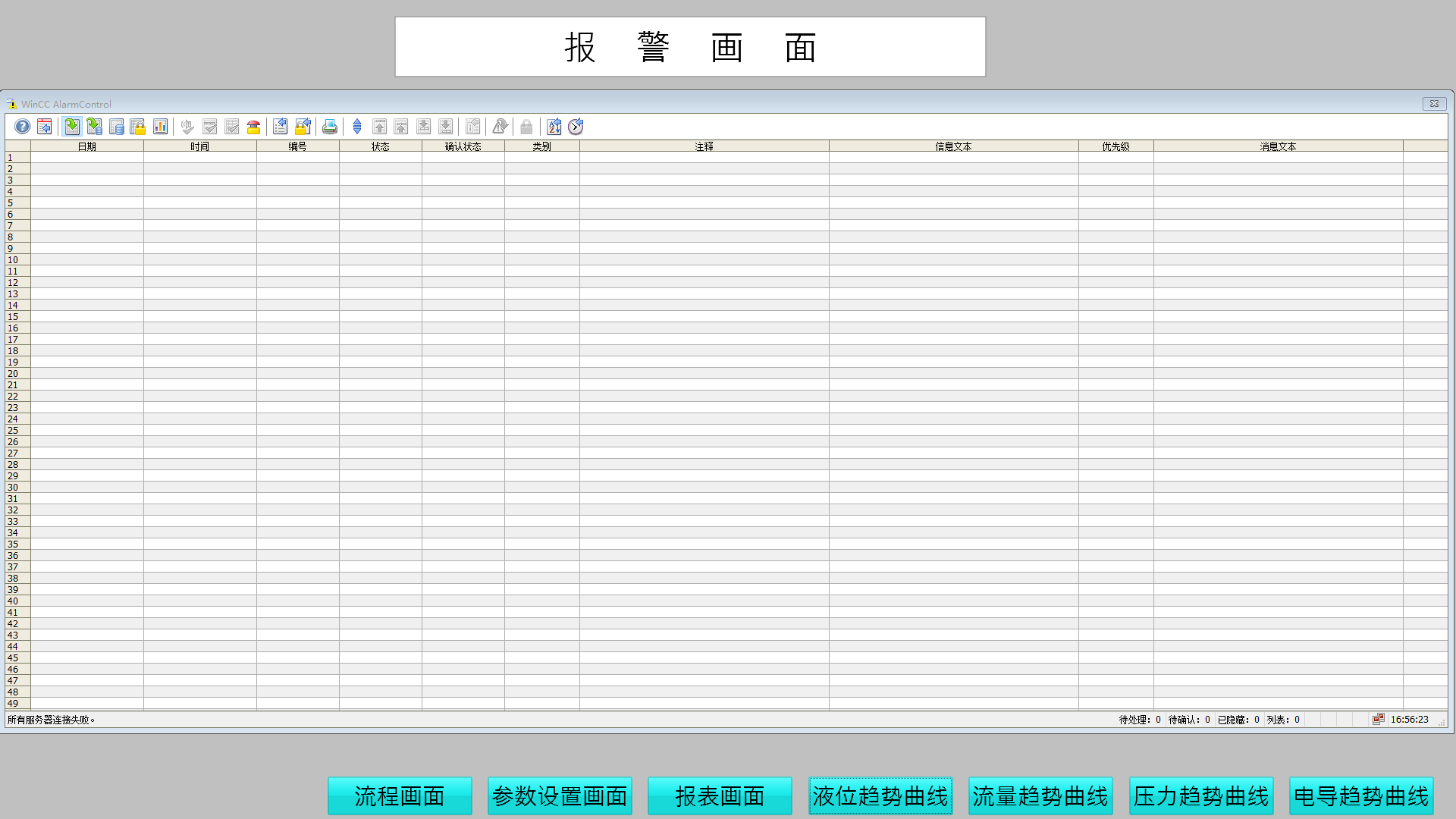Open the hit list statistics icon
Screen dimensions: 1456x819
pyautogui.click(x=160, y=127)
